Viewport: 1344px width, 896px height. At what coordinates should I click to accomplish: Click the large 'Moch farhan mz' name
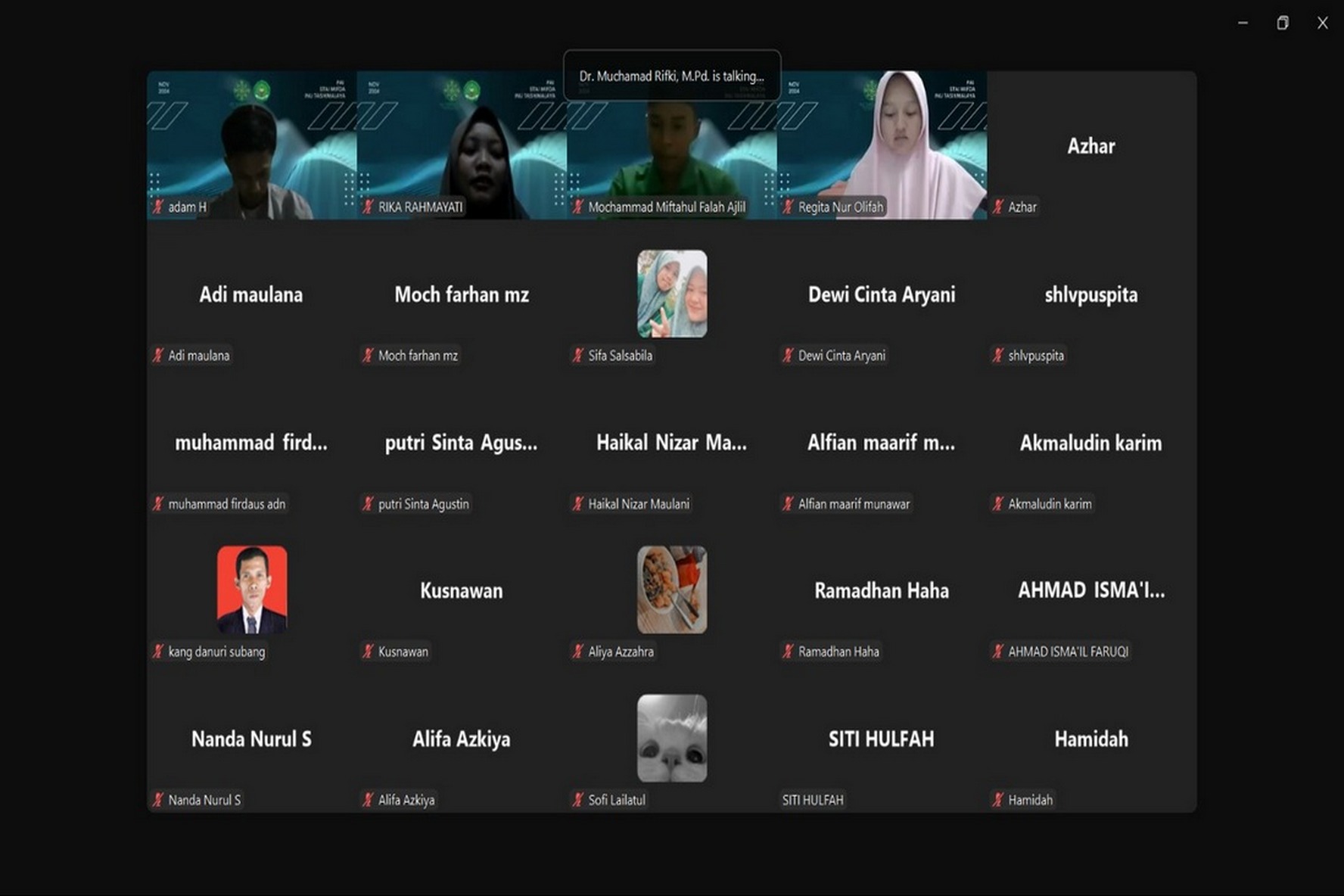pyautogui.click(x=462, y=294)
